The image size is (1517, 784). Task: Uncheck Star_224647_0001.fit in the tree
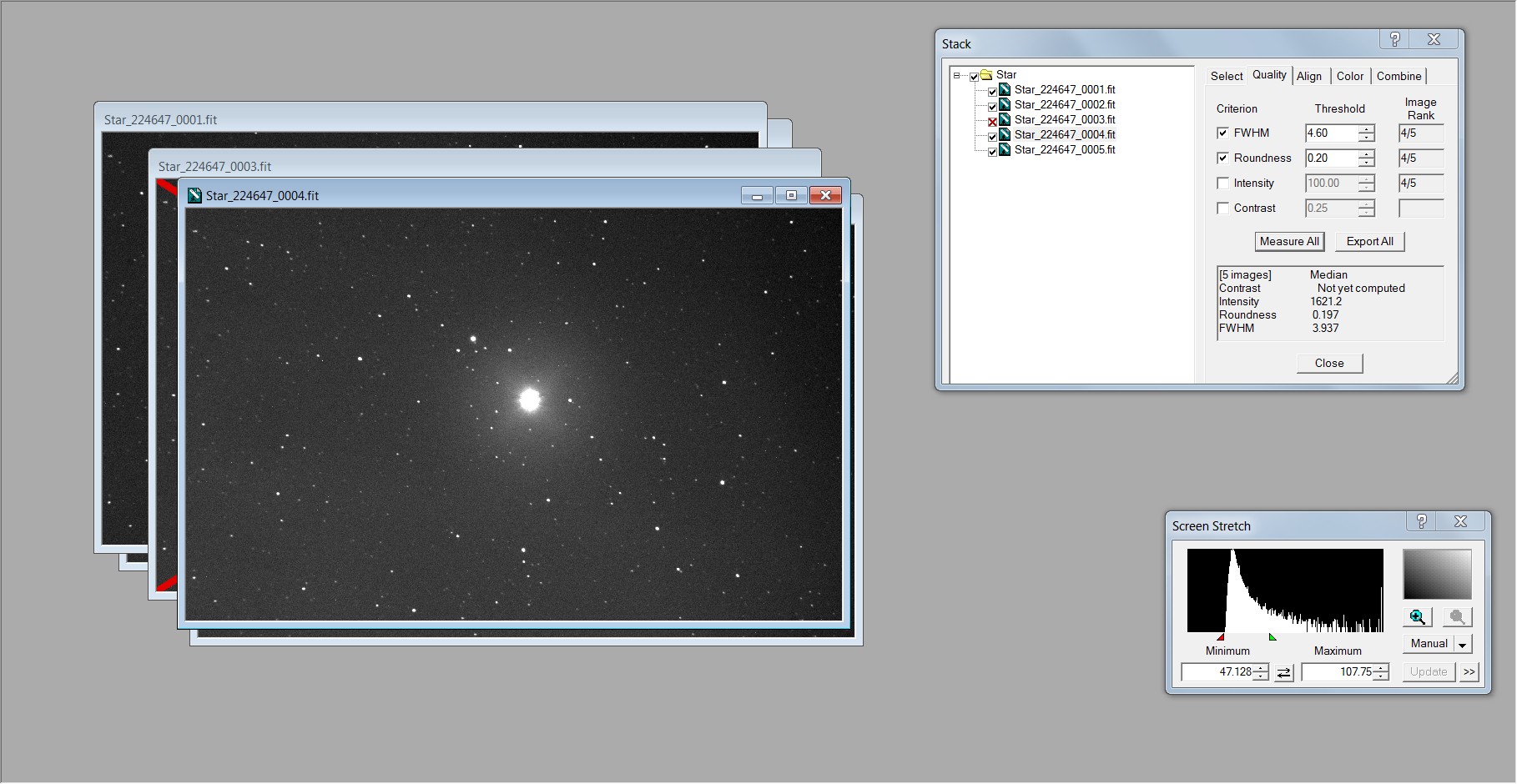pos(992,91)
